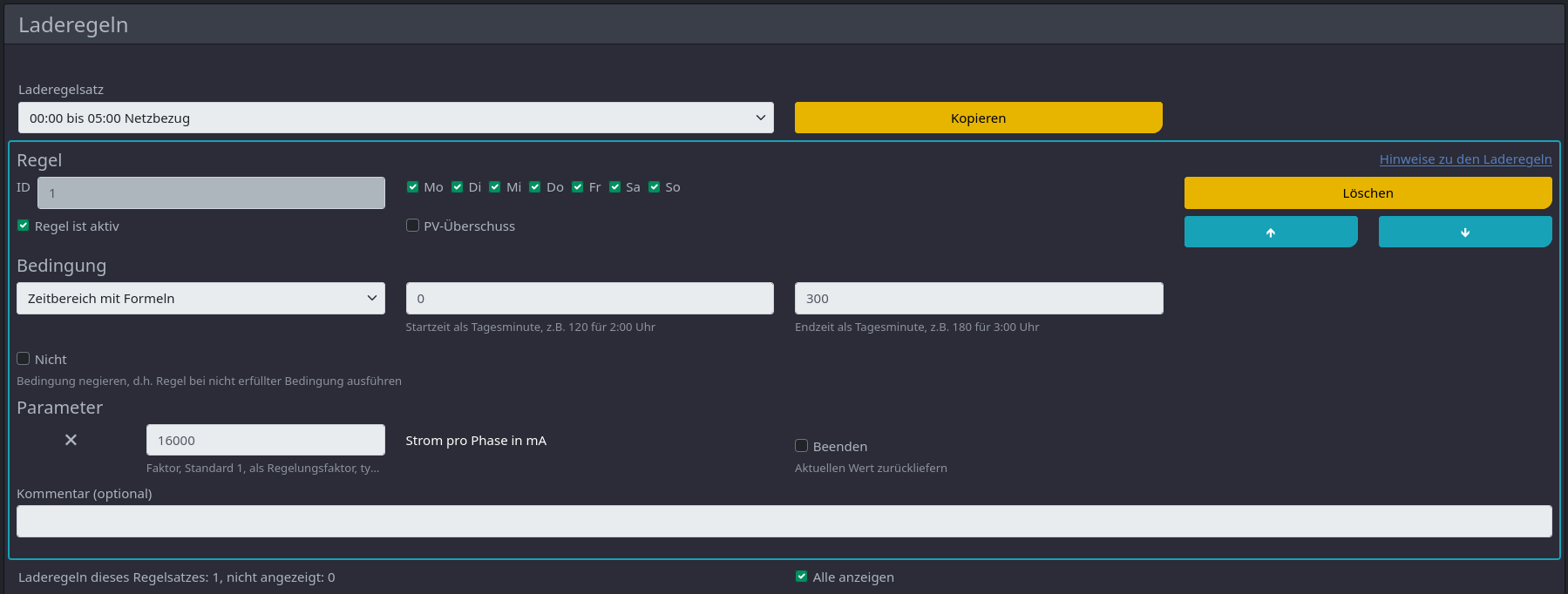Click the Startzeit field containing 0
This screenshot has width=1568, height=594.
click(x=589, y=298)
